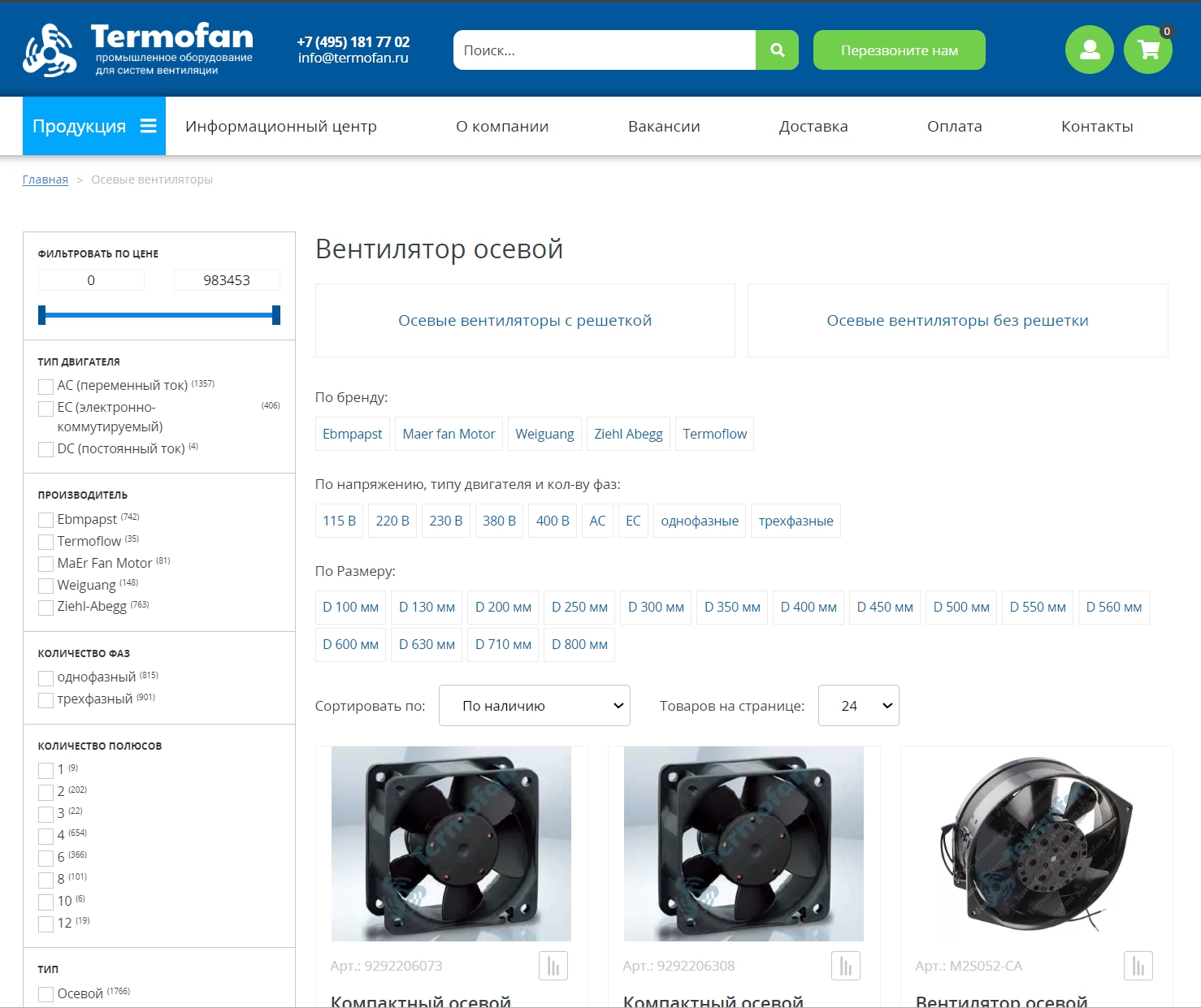Click the green search magnifier button
The width and height of the screenshot is (1201, 1008).
point(777,50)
